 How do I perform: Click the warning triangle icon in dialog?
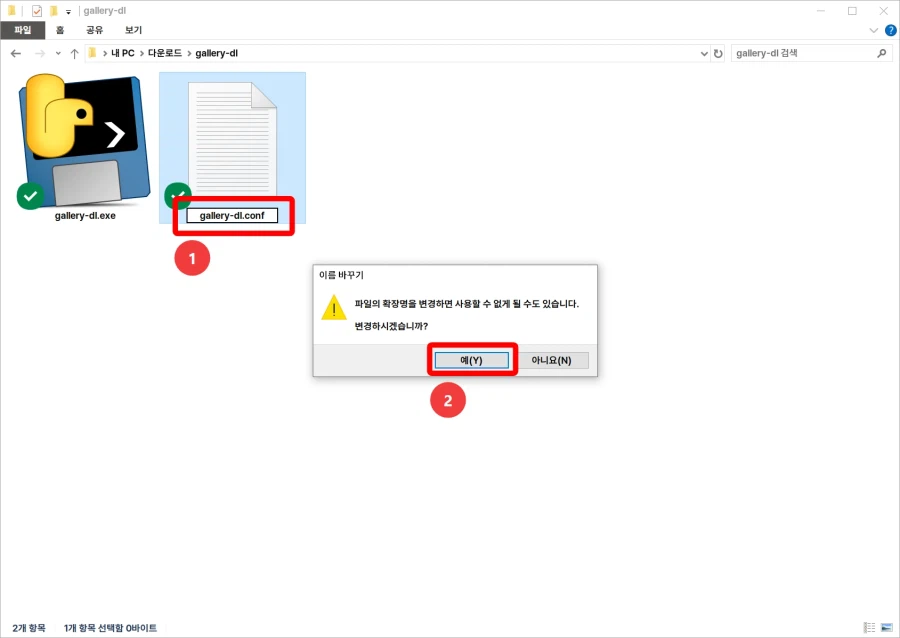point(333,308)
